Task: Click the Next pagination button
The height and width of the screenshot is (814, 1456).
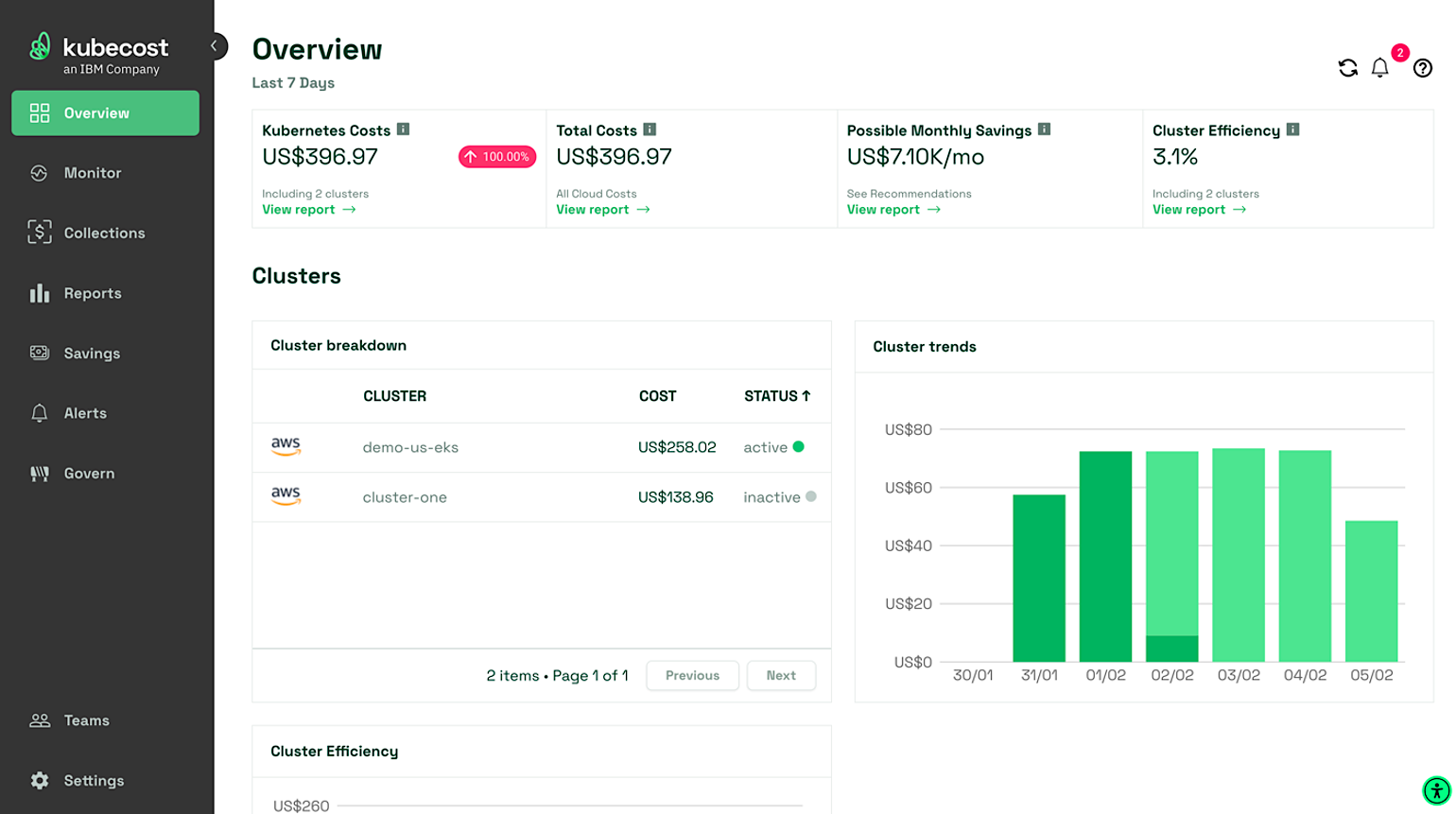Action: click(781, 675)
